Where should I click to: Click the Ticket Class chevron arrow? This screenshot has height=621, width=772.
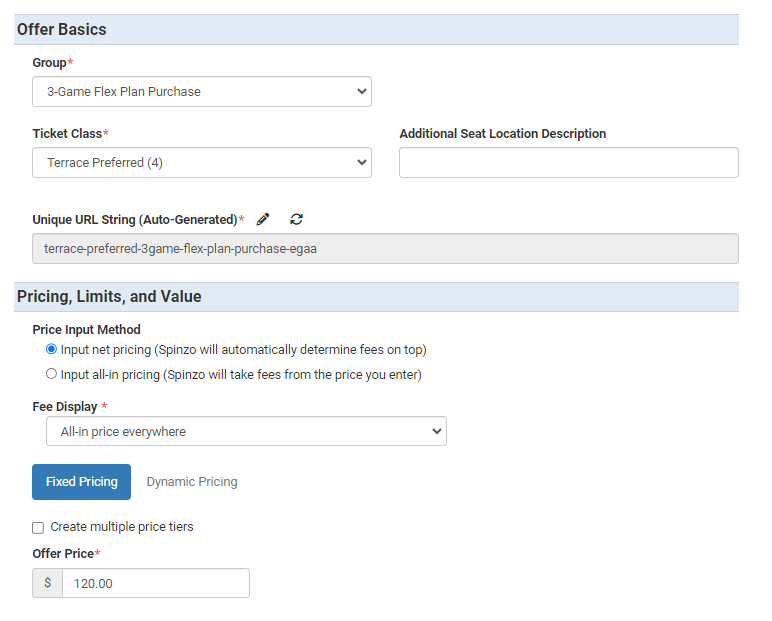[x=362, y=163]
